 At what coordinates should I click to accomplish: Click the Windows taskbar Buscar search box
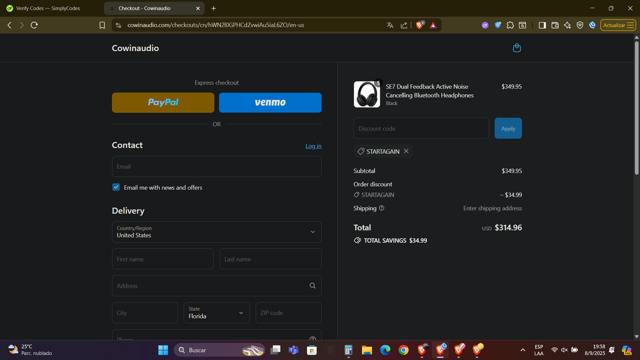[219, 350]
